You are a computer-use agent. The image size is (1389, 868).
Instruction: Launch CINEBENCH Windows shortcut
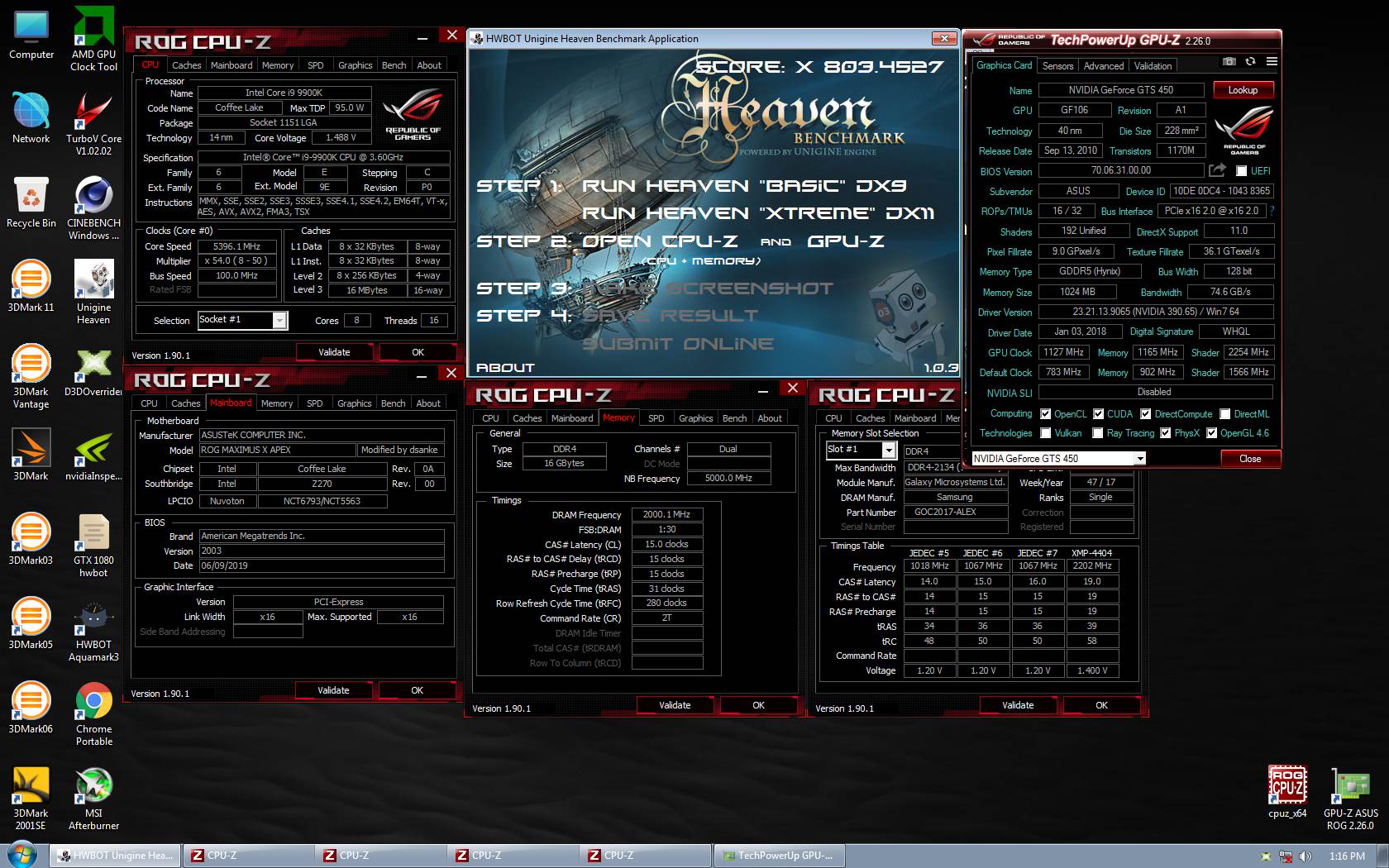(x=93, y=207)
